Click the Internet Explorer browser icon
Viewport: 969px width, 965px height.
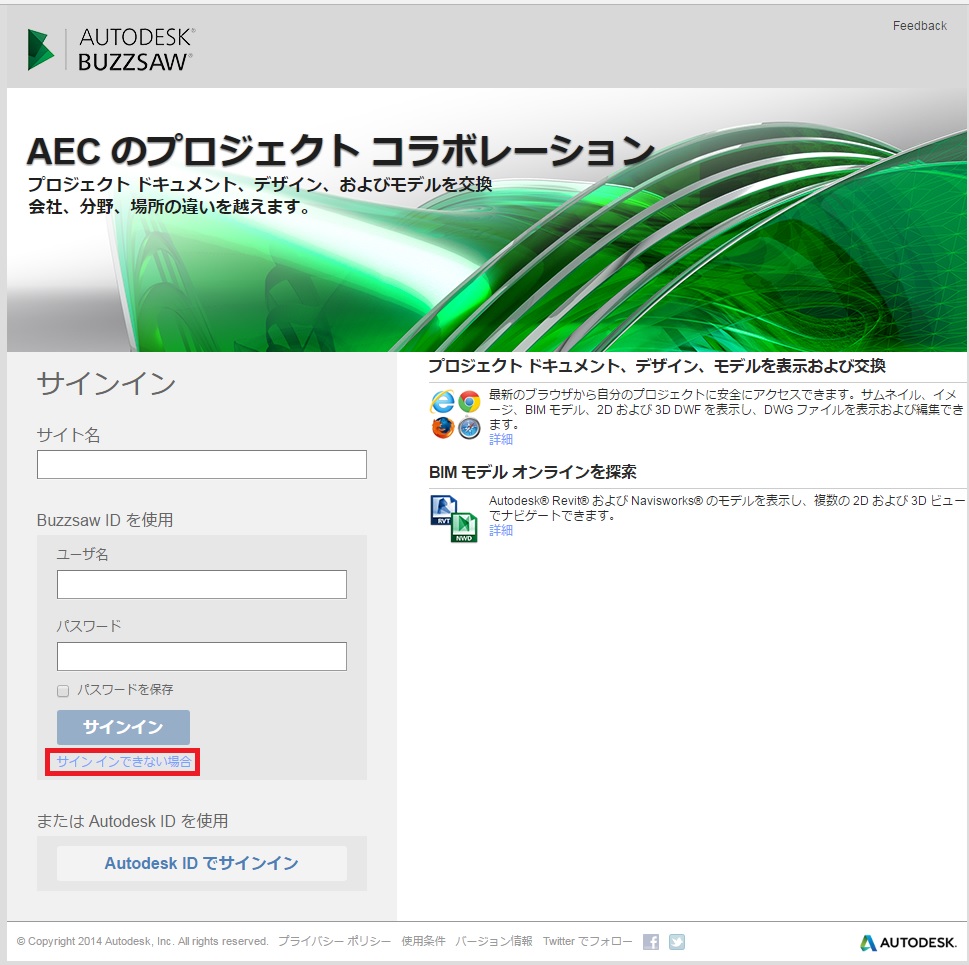click(x=442, y=402)
